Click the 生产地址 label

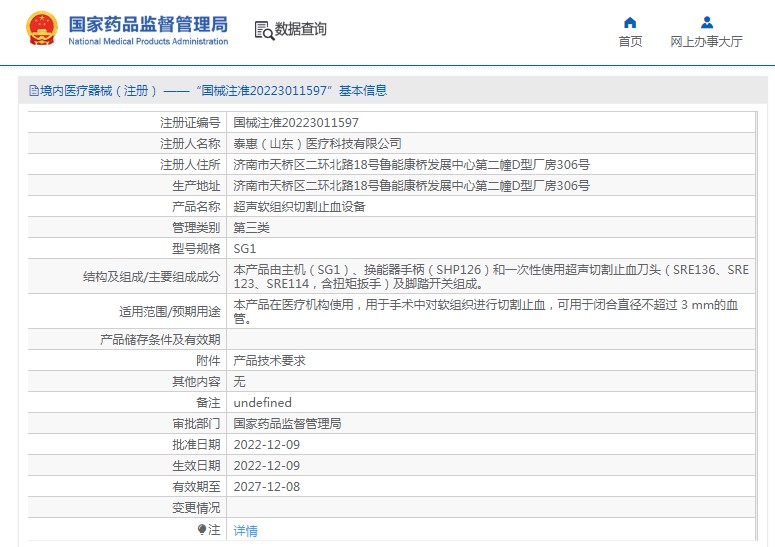tap(196, 186)
